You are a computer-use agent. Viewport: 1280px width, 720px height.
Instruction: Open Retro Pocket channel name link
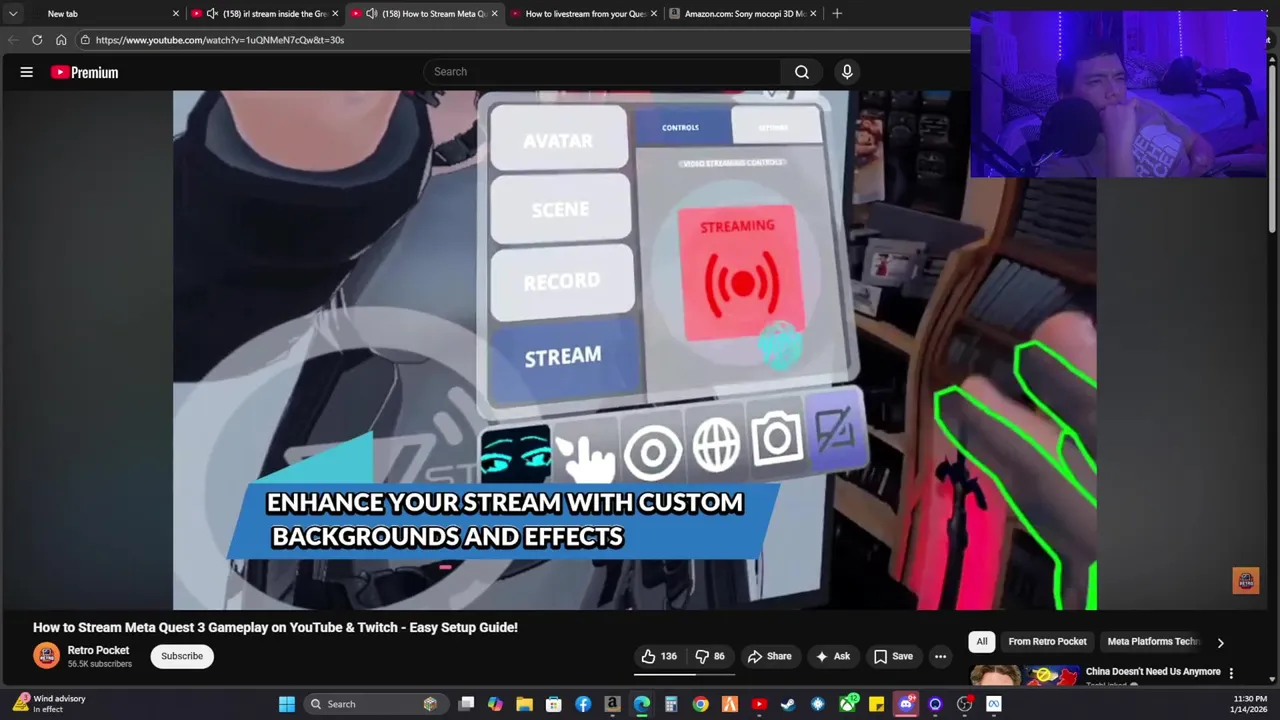tap(98, 650)
